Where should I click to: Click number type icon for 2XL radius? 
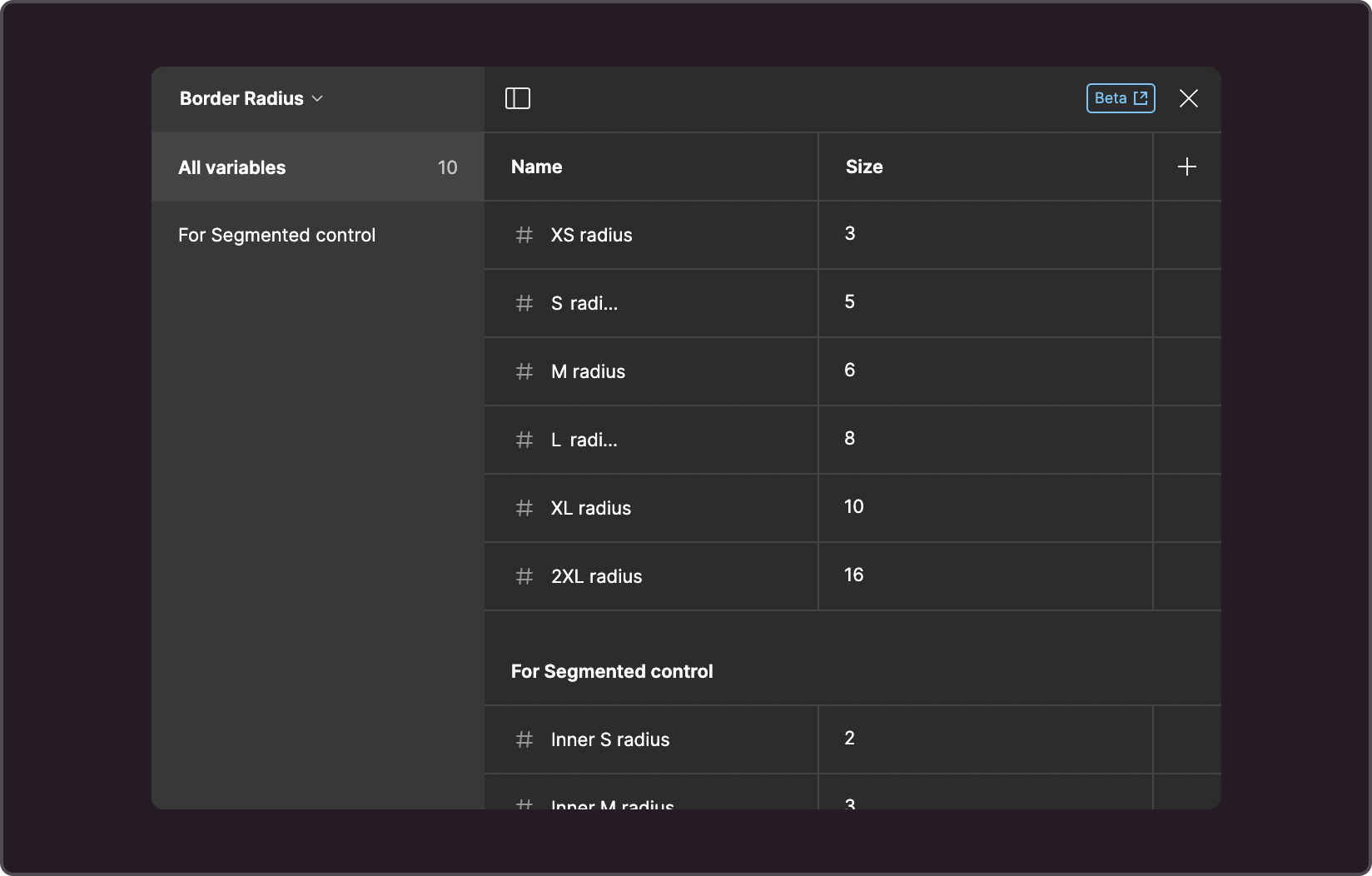pyautogui.click(x=524, y=576)
